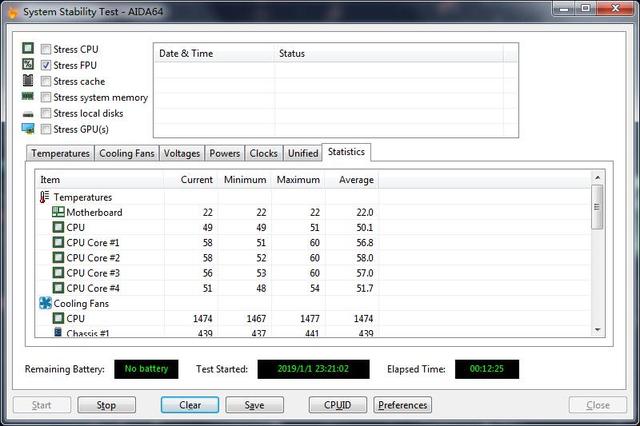This screenshot has height=426, width=640.
Task: Click the local disks drive icon
Action: [28, 114]
